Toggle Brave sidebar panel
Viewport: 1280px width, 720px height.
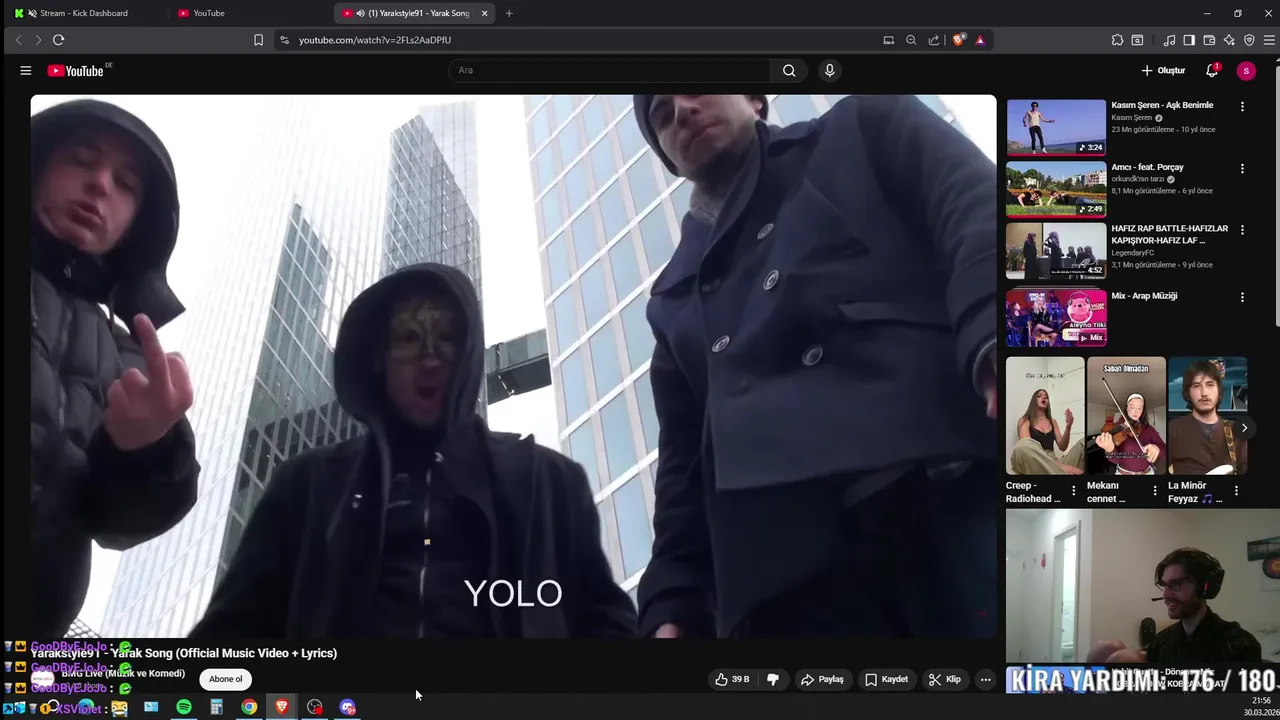point(1189,40)
